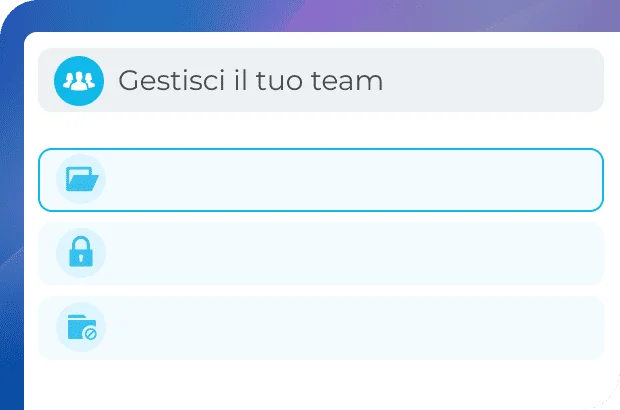
Task: Choose the first option with blue border
Action: [320, 180]
